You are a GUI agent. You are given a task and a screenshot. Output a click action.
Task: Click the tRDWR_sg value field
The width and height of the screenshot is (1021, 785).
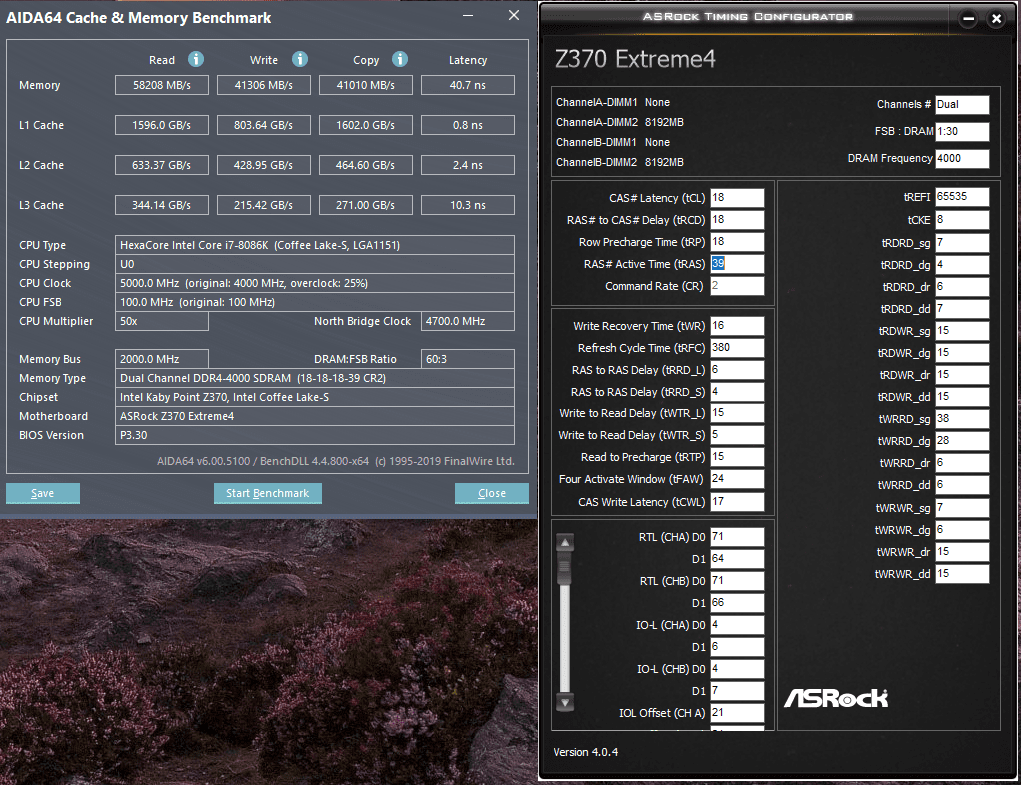point(962,331)
